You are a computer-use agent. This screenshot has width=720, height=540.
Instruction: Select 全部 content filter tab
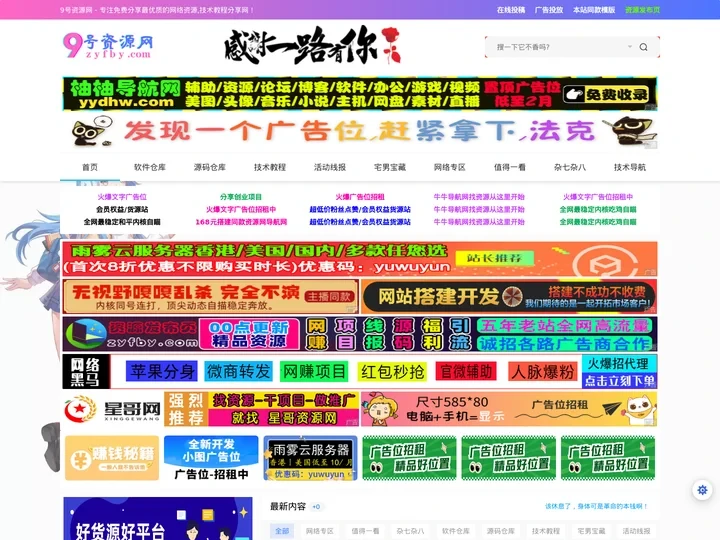(282, 531)
